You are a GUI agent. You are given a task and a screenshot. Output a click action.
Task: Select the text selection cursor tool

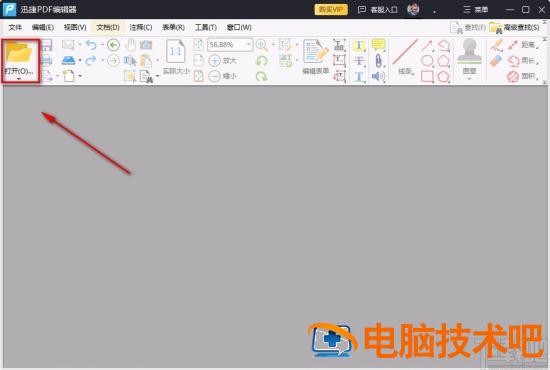pos(130,60)
